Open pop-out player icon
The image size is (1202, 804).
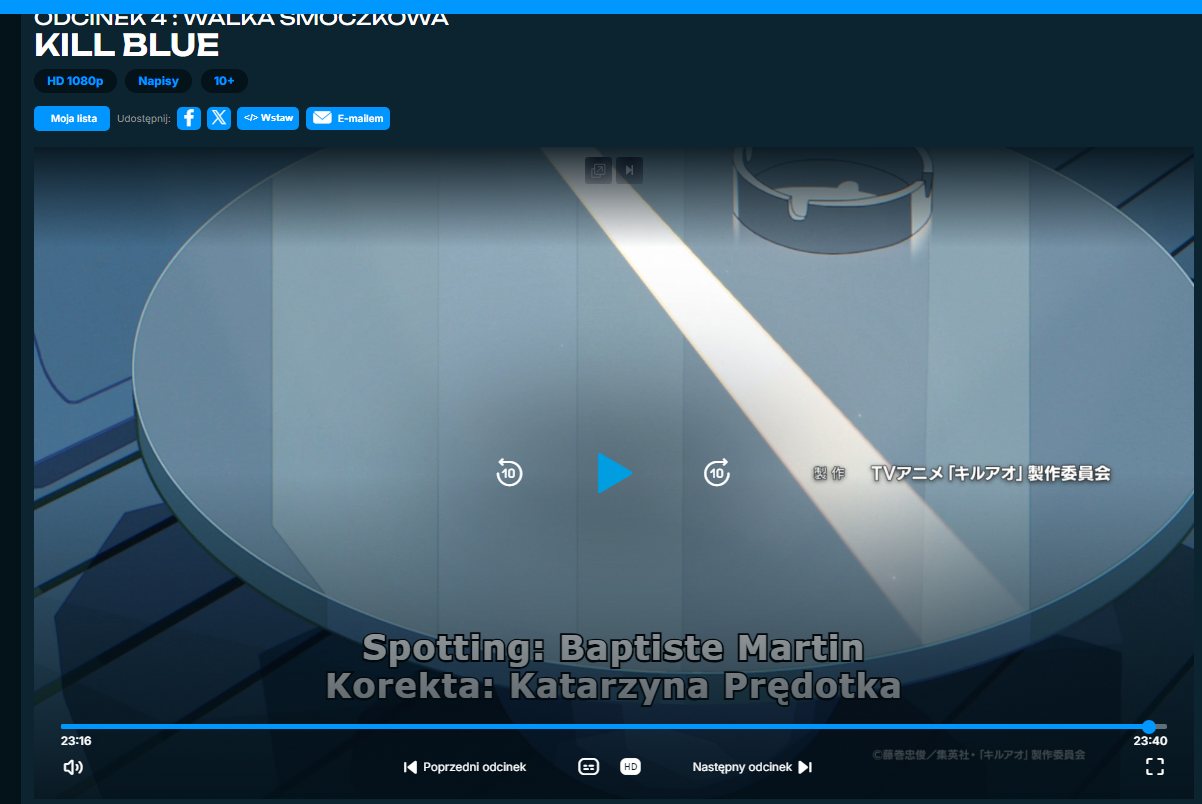click(598, 170)
